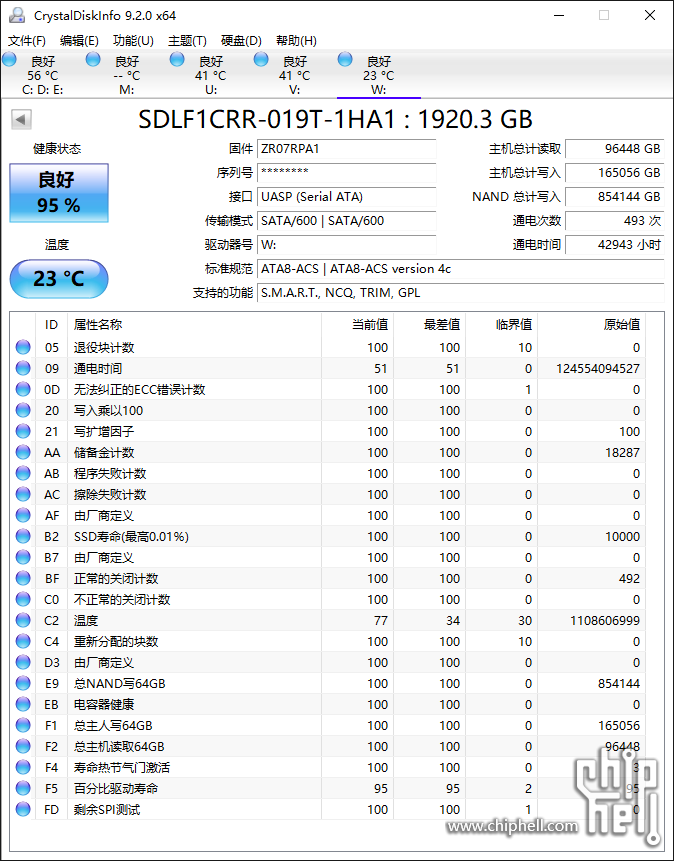The height and width of the screenshot is (861, 674).
Task: Click status icon of row AF 由厂商定义
Action: (23, 515)
